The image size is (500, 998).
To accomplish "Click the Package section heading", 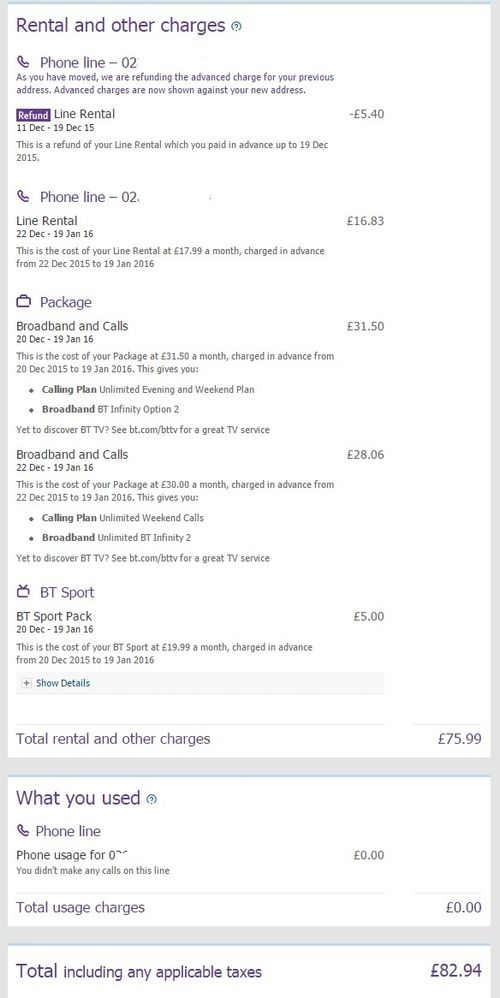I will coord(66,302).
